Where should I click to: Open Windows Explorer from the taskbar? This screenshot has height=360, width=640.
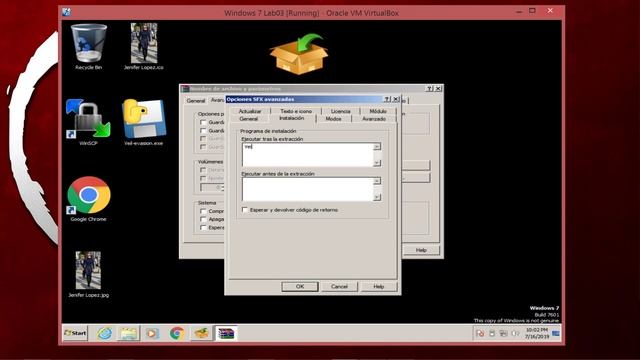pyautogui.click(x=129, y=333)
